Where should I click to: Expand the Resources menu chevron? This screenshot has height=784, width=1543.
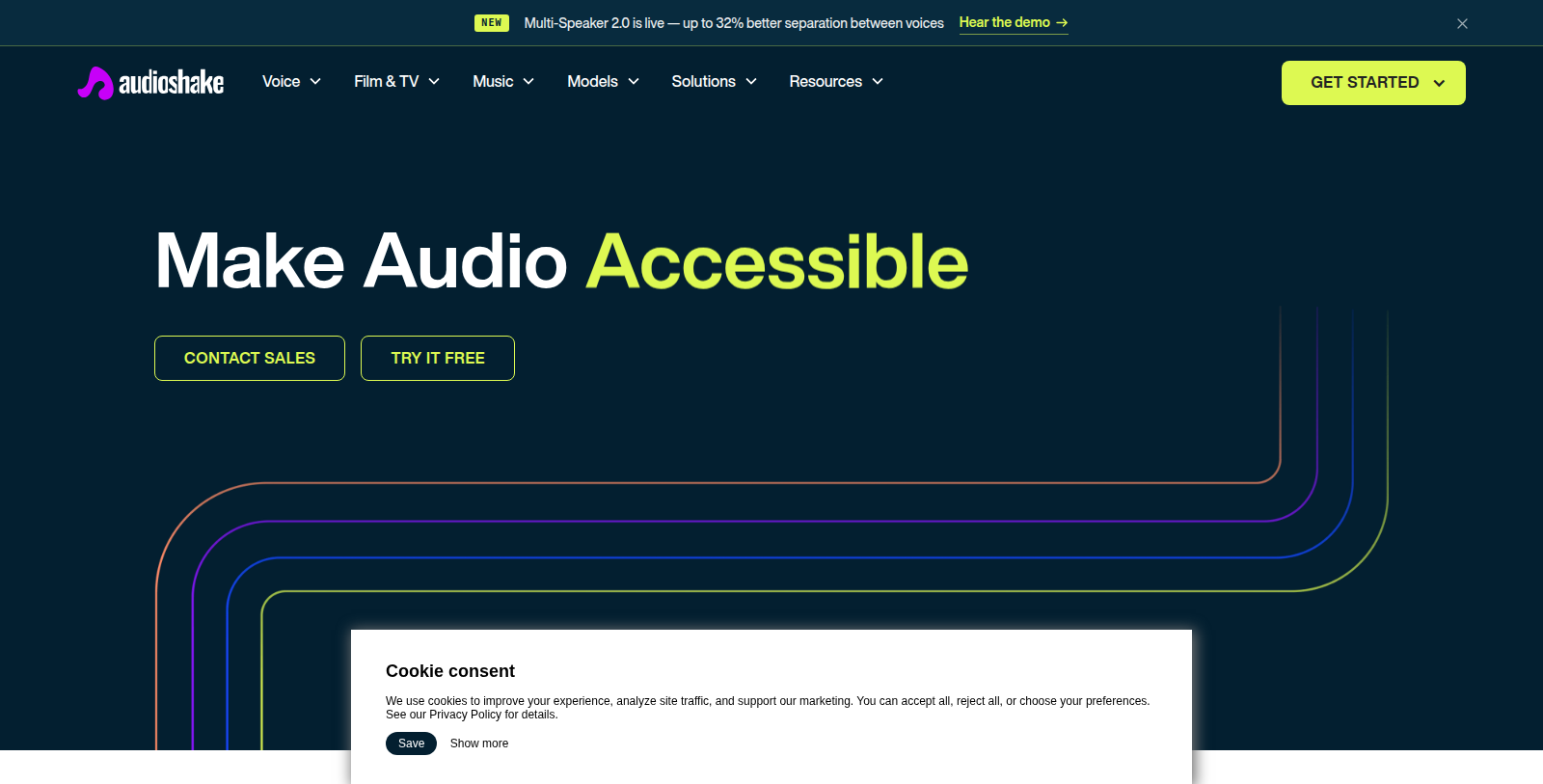[878, 82]
